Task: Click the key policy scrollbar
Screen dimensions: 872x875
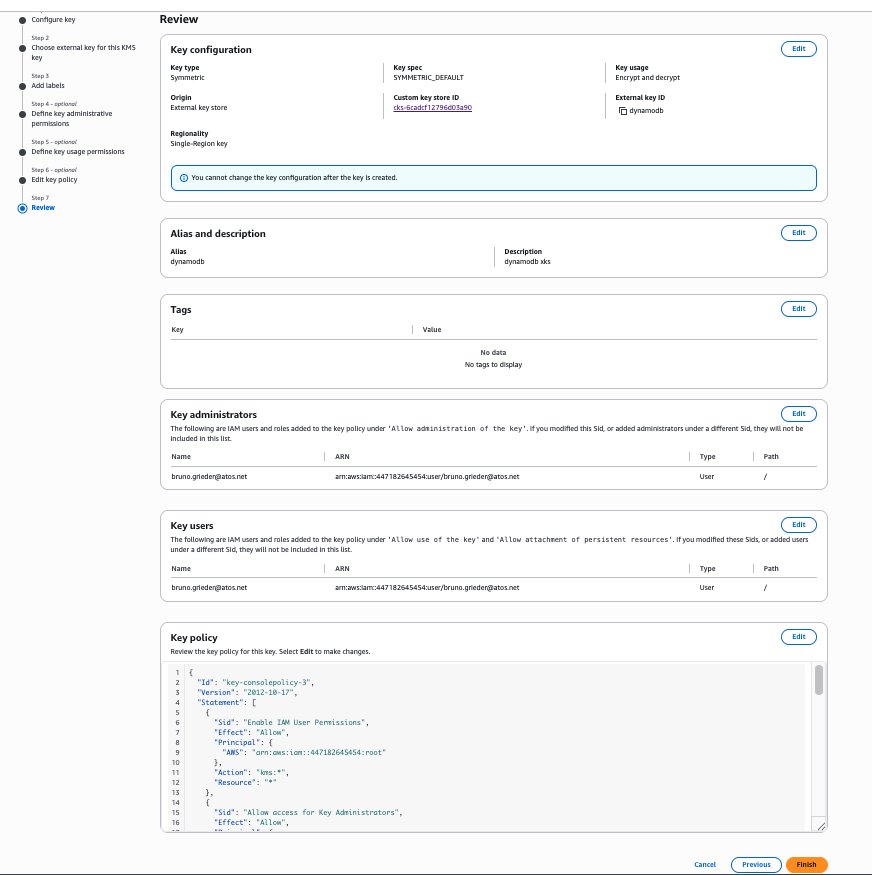Action: pyautogui.click(x=818, y=680)
